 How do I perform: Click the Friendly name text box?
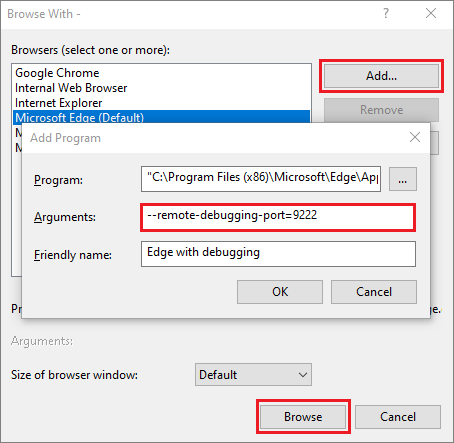pos(278,254)
